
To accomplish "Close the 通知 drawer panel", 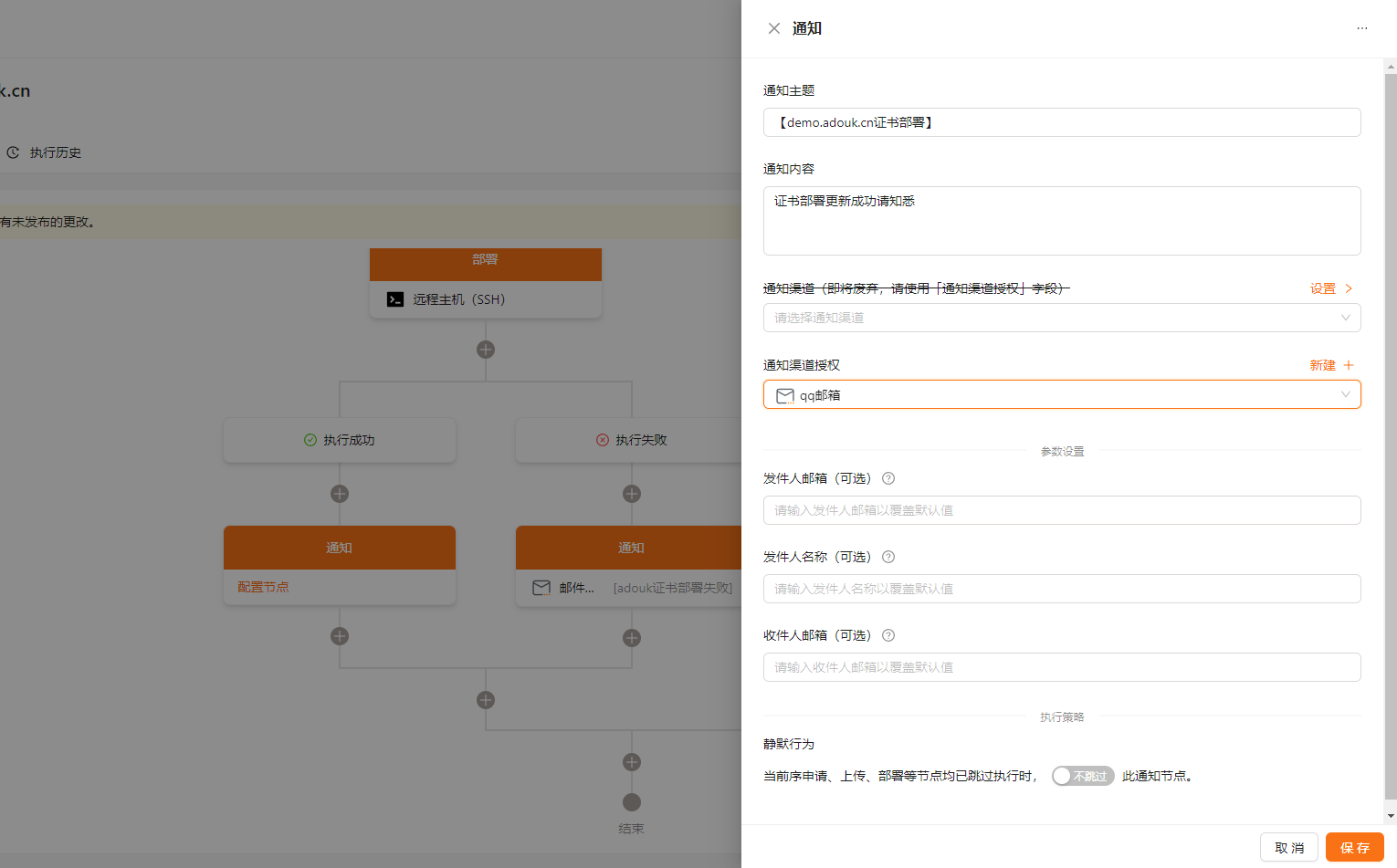I will pos(774,28).
